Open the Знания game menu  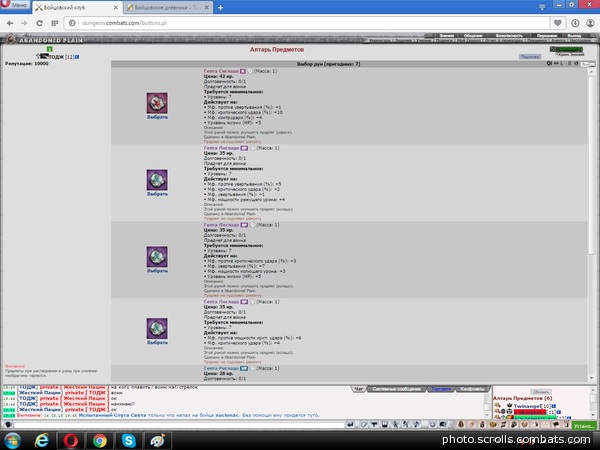tap(446, 36)
